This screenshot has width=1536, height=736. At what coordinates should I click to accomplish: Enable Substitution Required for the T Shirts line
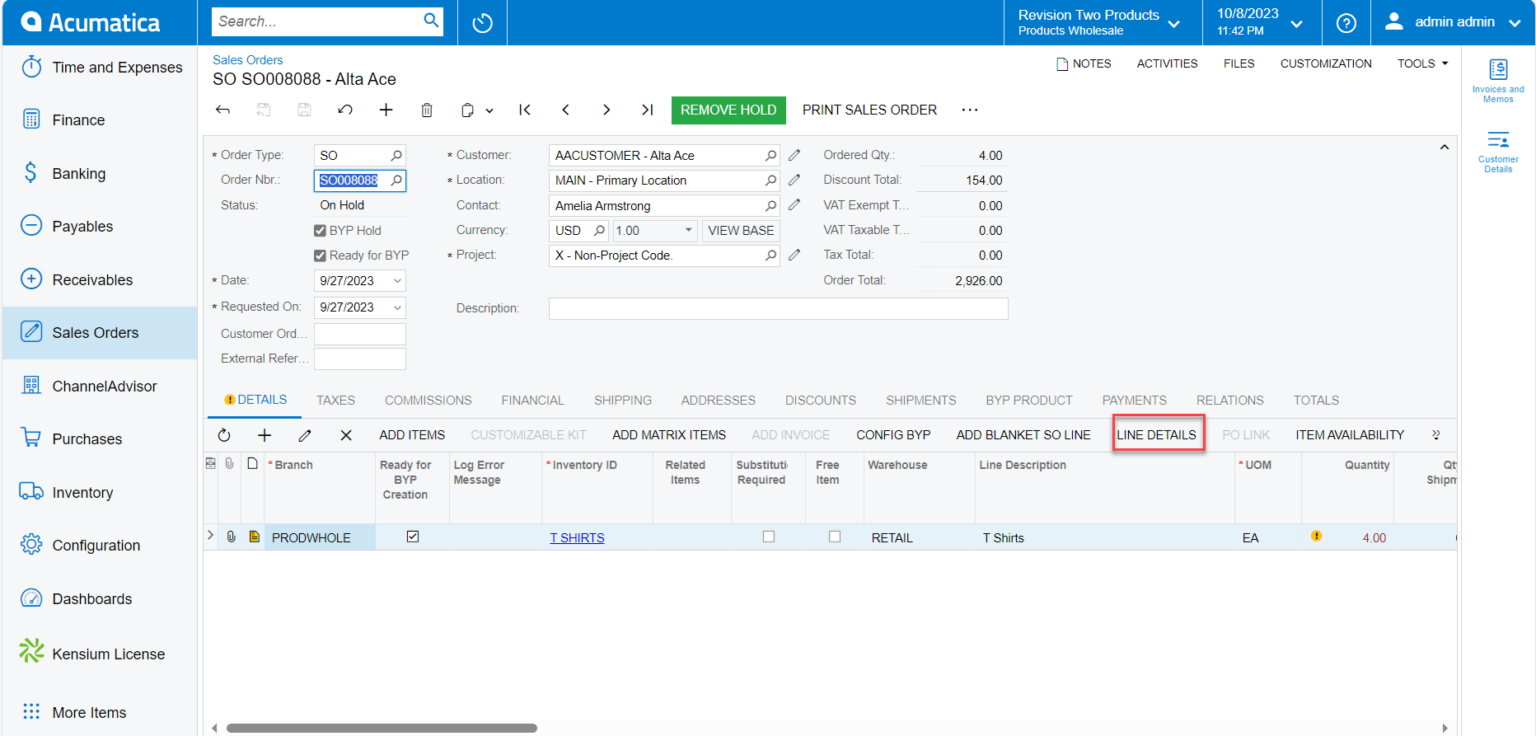(768, 537)
